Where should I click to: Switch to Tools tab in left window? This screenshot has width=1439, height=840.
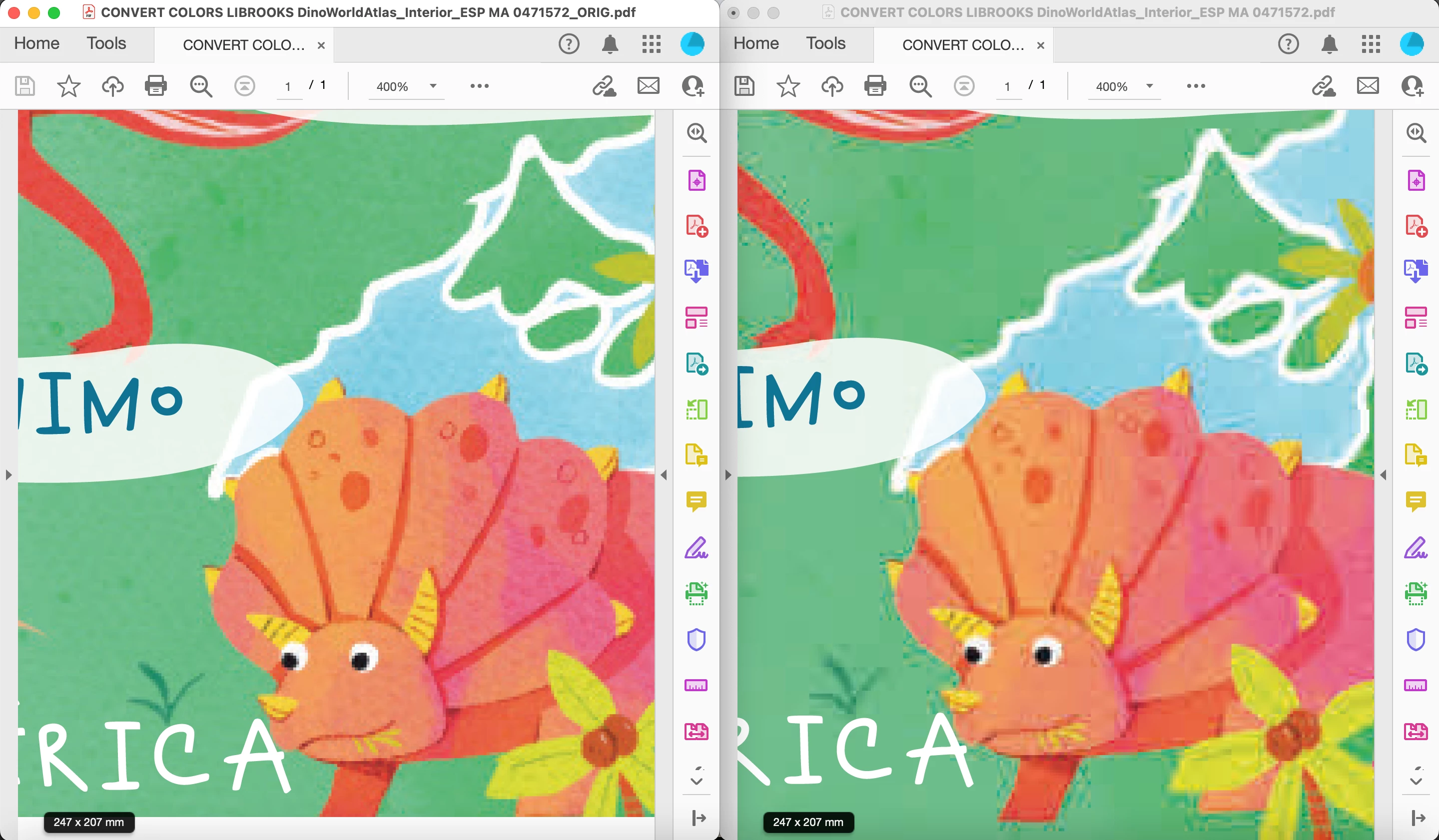pyautogui.click(x=106, y=43)
